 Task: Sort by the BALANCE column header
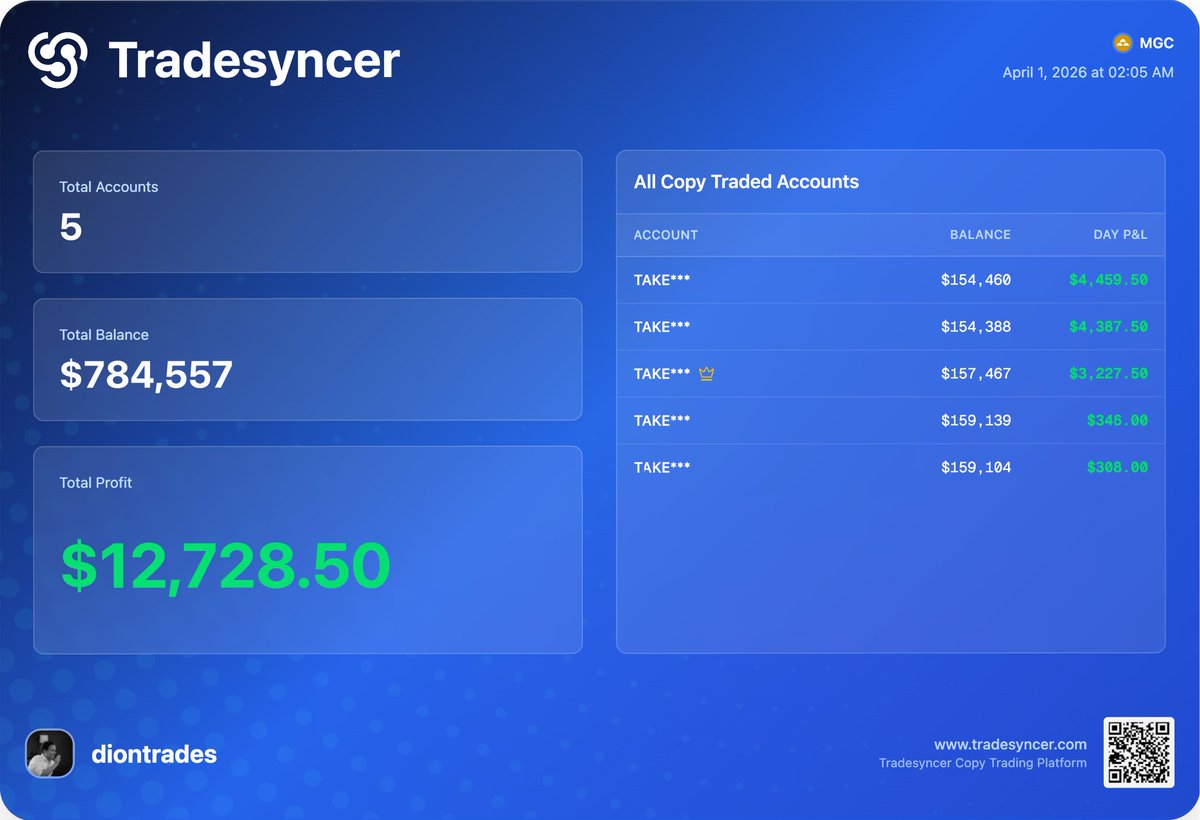coord(980,235)
